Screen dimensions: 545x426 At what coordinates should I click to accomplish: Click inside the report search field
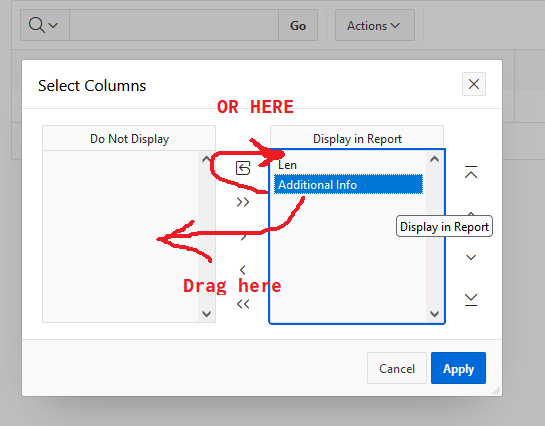pyautogui.click(x=174, y=25)
